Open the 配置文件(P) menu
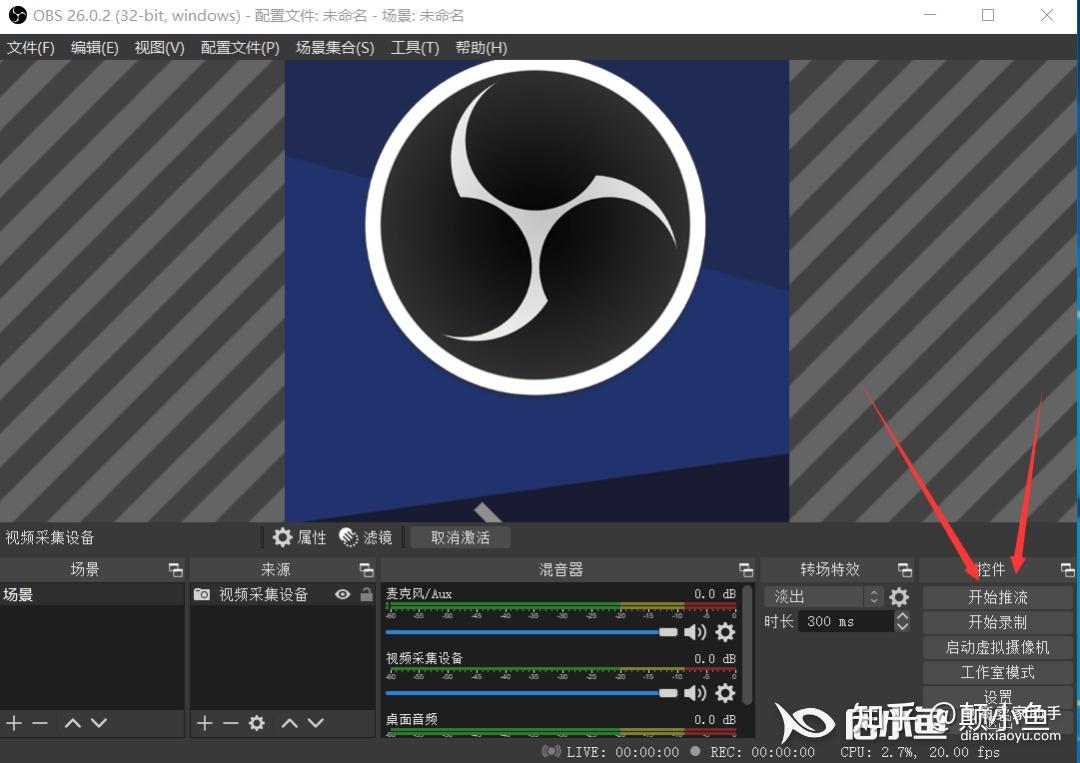Viewport: 1080px width, 763px height. click(x=240, y=48)
